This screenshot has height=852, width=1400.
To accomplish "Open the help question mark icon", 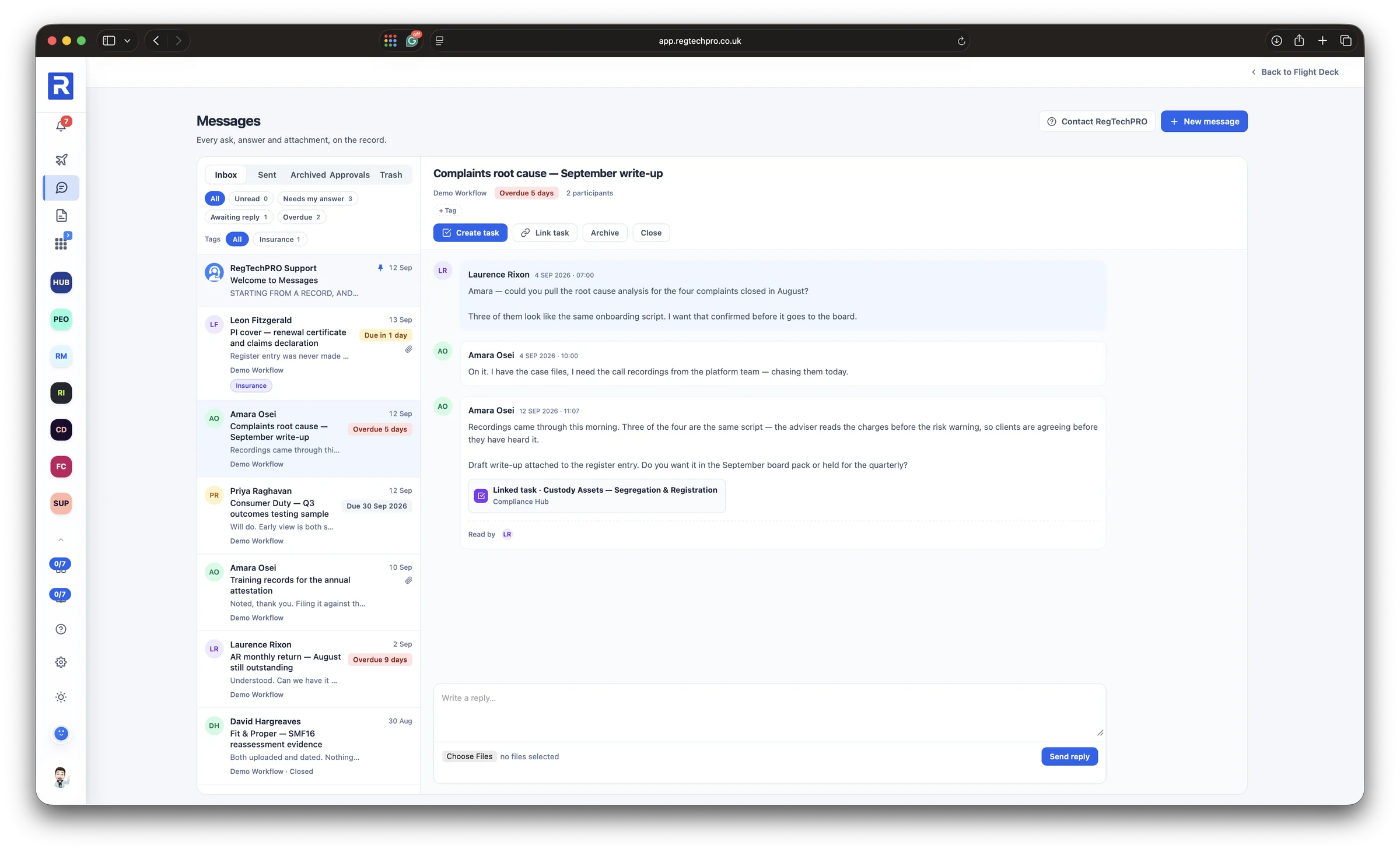I will pyautogui.click(x=61, y=629).
